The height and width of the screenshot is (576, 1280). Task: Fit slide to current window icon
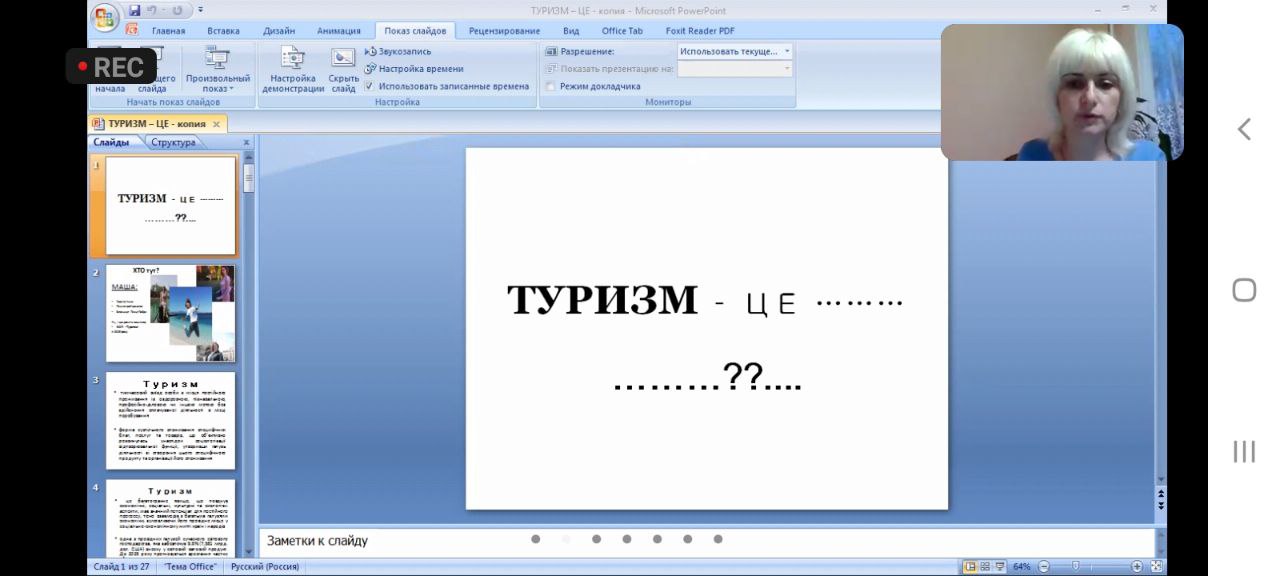click(x=1155, y=566)
